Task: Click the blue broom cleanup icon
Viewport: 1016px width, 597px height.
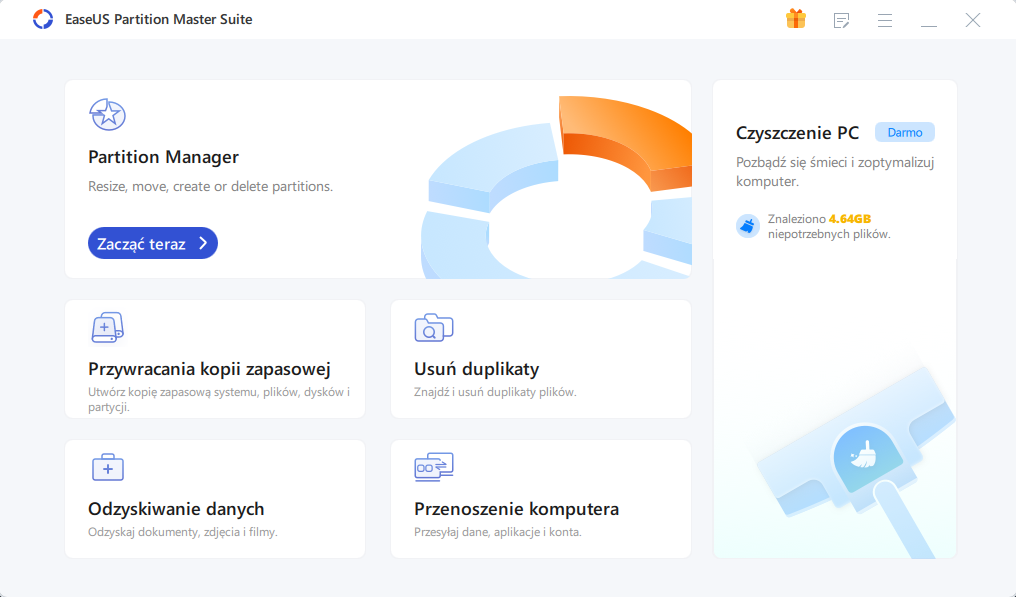Action: 748,226
